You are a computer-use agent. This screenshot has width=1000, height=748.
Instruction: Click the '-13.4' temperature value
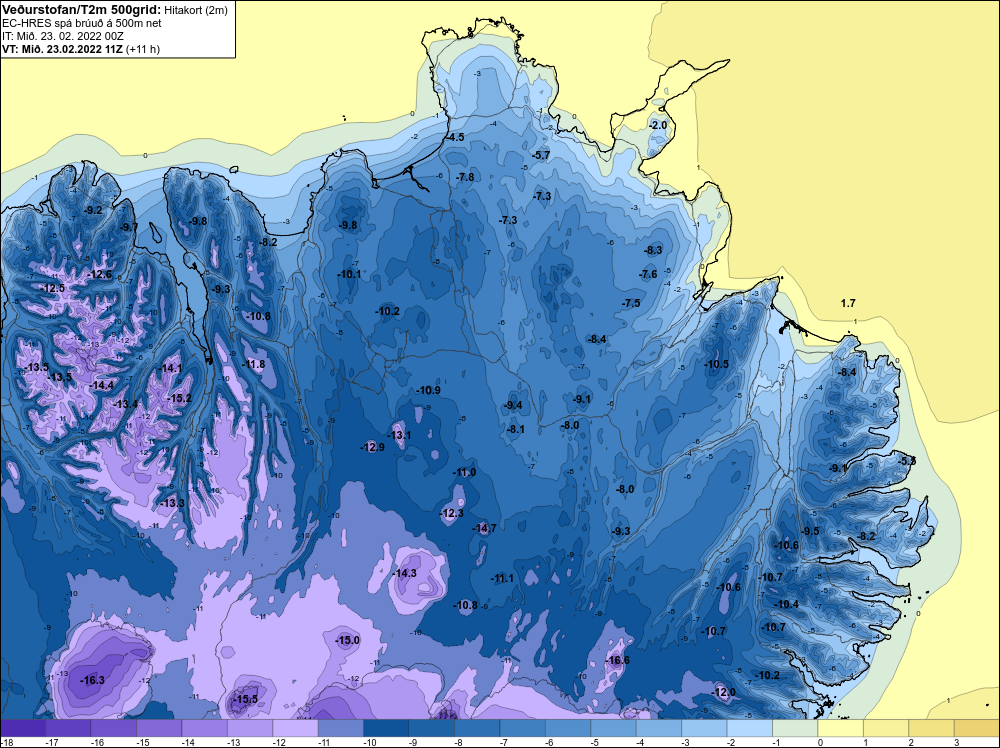(126, 404)
